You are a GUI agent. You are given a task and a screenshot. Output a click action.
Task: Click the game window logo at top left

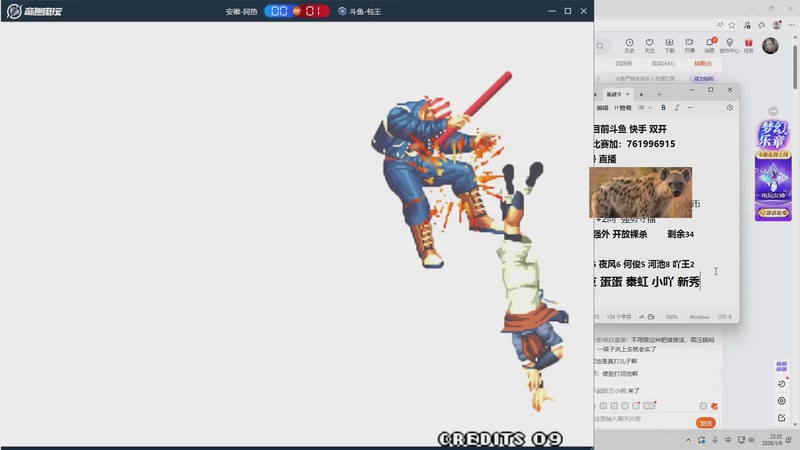click(x=34, y=11)
